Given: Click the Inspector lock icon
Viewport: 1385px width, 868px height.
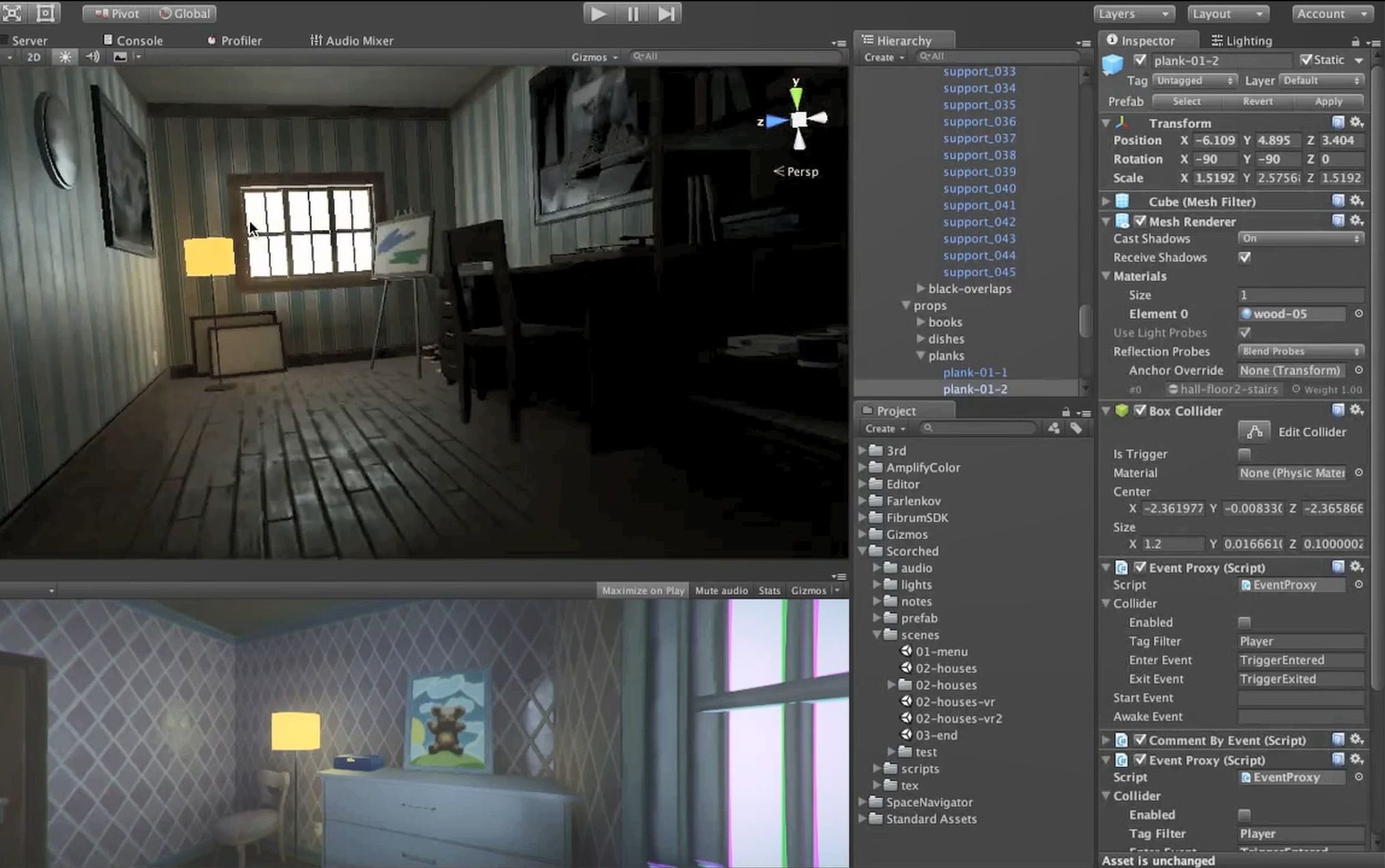Looking at the screenshot, I should [x=1356, y=40].
